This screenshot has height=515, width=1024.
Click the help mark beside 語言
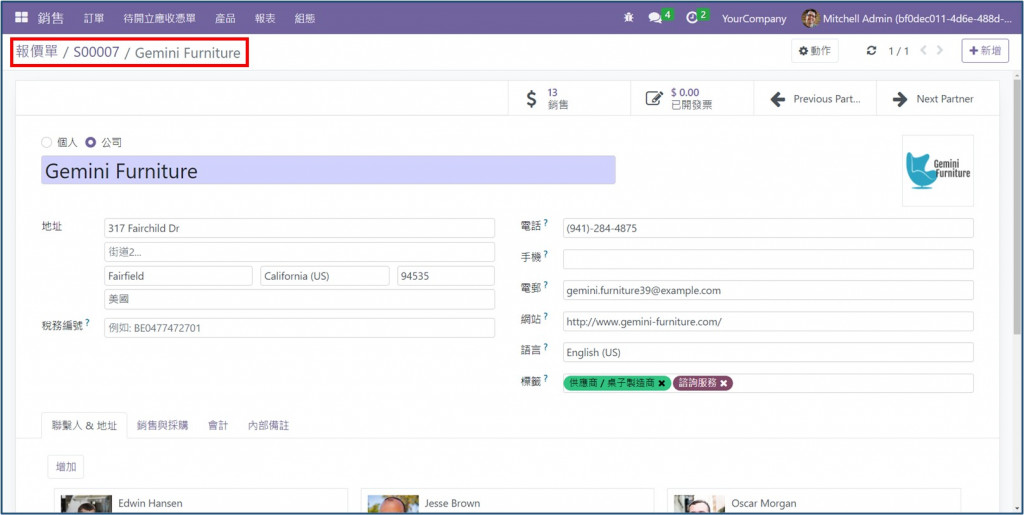click(545, 347)
